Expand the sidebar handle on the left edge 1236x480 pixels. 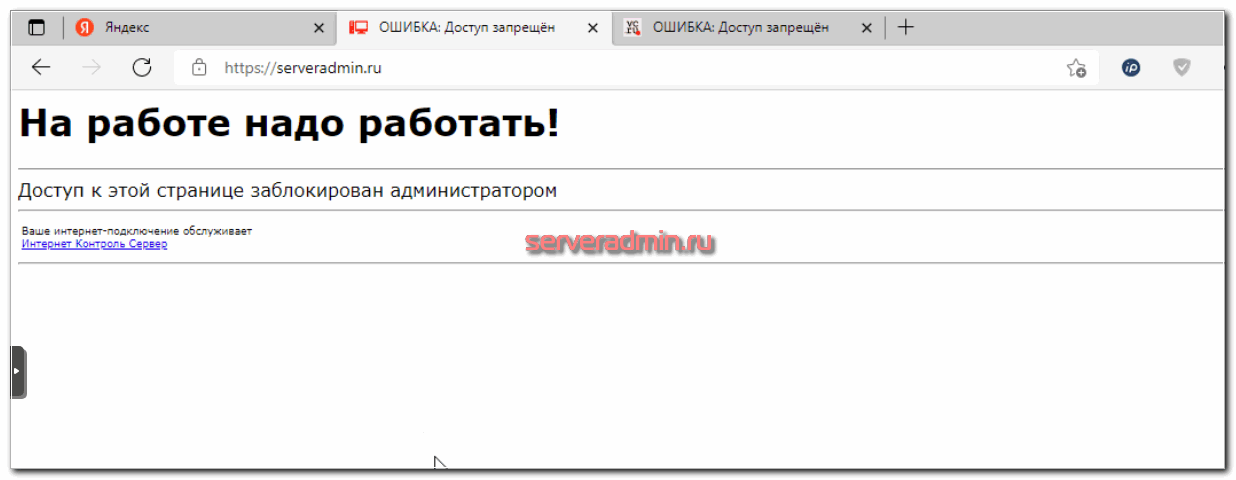pos(18,372)
